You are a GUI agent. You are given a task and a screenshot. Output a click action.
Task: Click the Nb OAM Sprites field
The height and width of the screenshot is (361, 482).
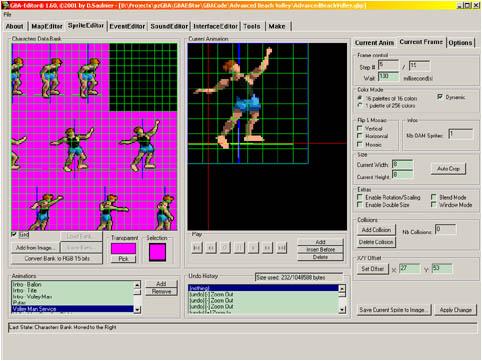coord(461,134)
